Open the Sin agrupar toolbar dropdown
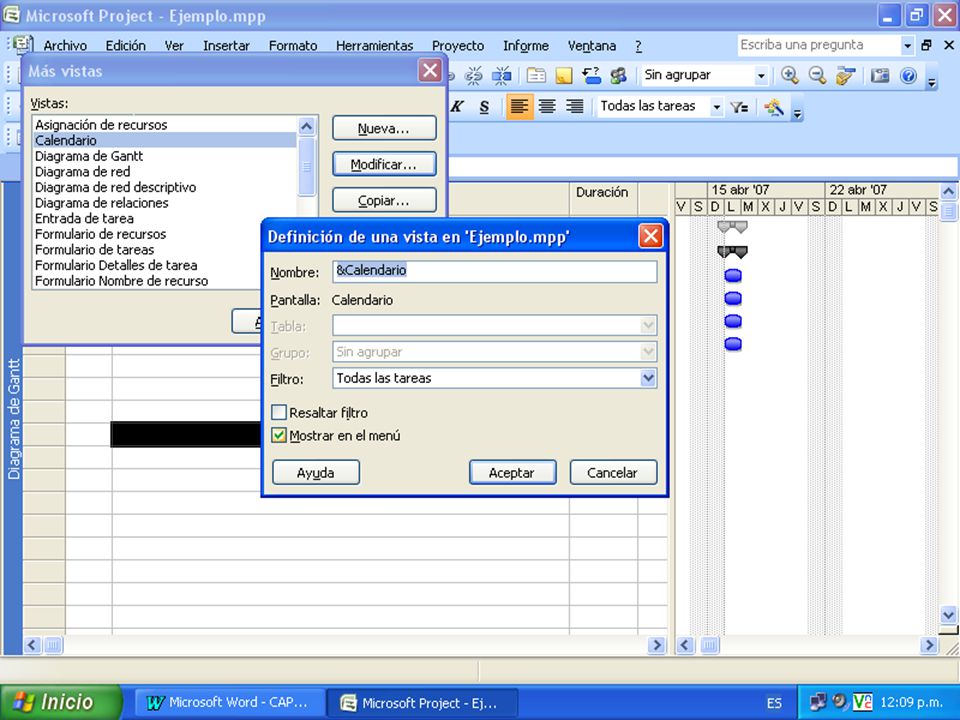 (761, 76)
